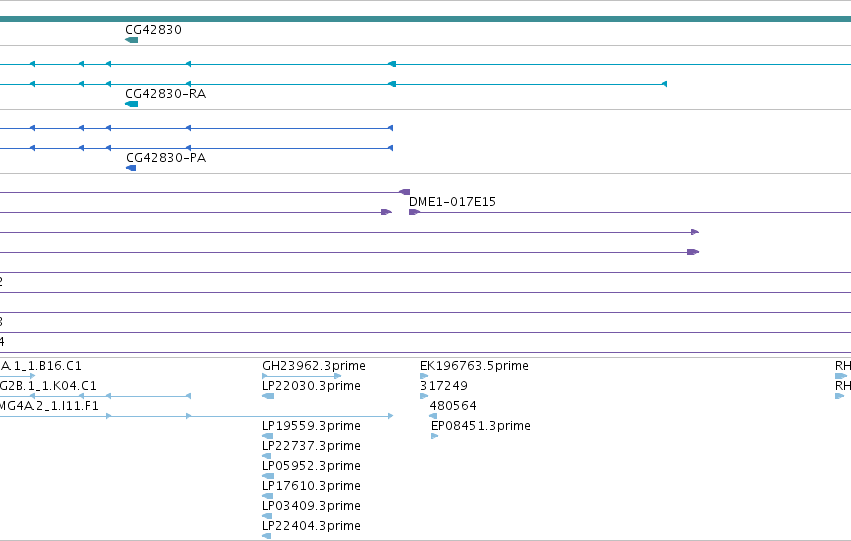
Task: Click the arrow glyph under EP08451.3prime
Action: tap(434, 436)
